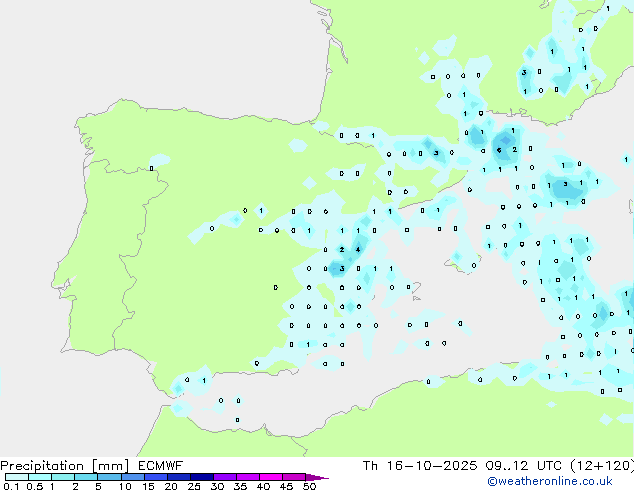The image size is (634, 490).
Task: Choose the 20–25 mm dark blue swatch
Action: coord(178,477)
